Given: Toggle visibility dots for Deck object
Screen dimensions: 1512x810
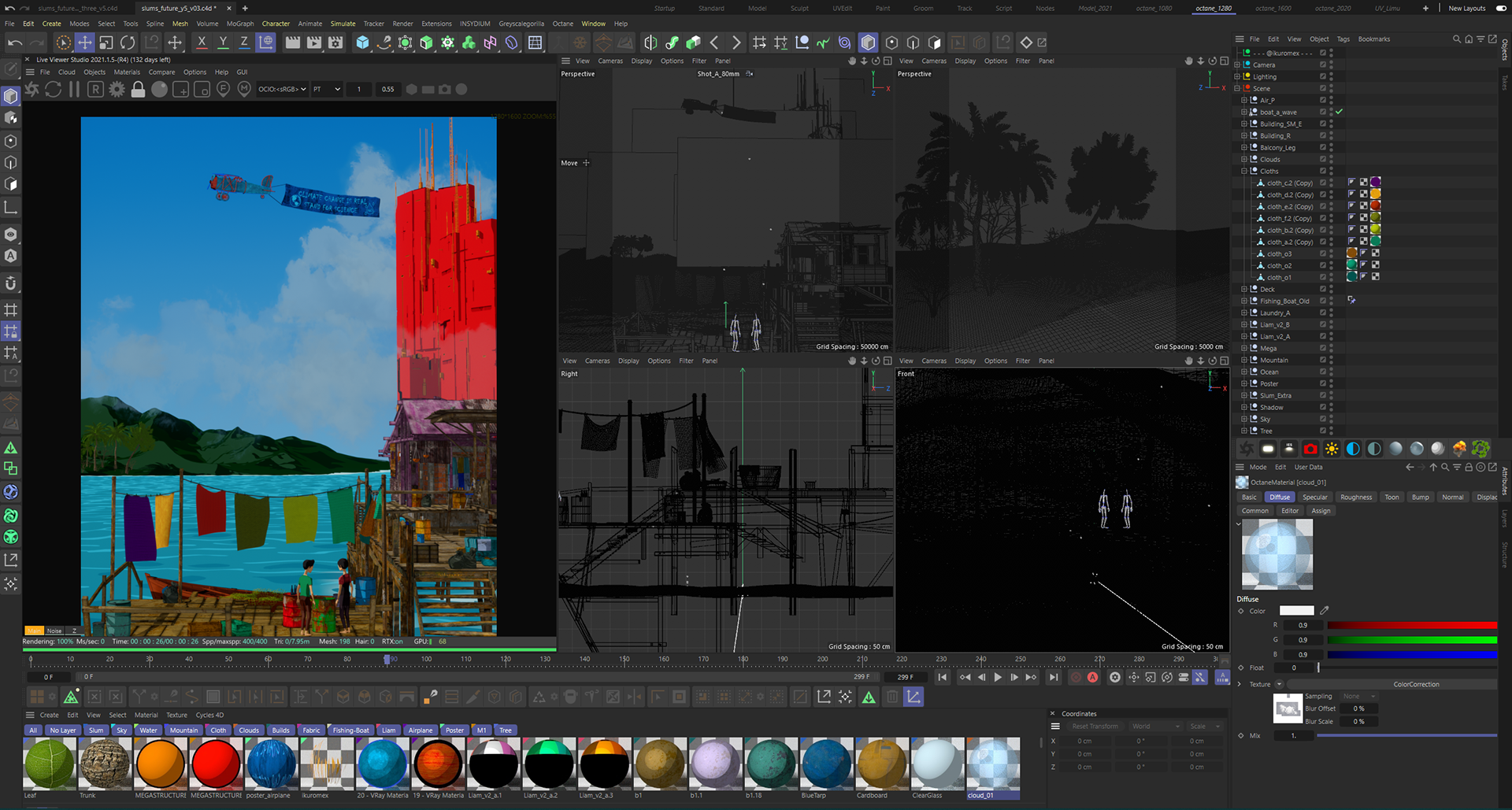Looking at the screenshot, I should tap(1332, 289).
